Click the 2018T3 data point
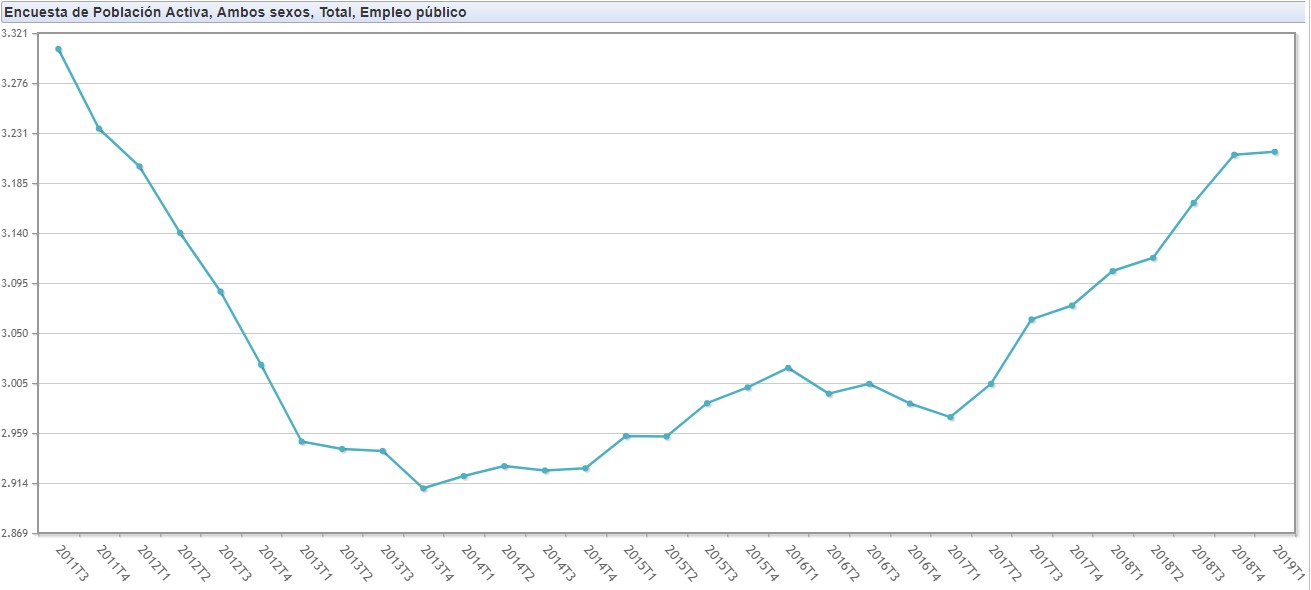The height and width of the screenshot is (590, 1311). point(1194,203)
